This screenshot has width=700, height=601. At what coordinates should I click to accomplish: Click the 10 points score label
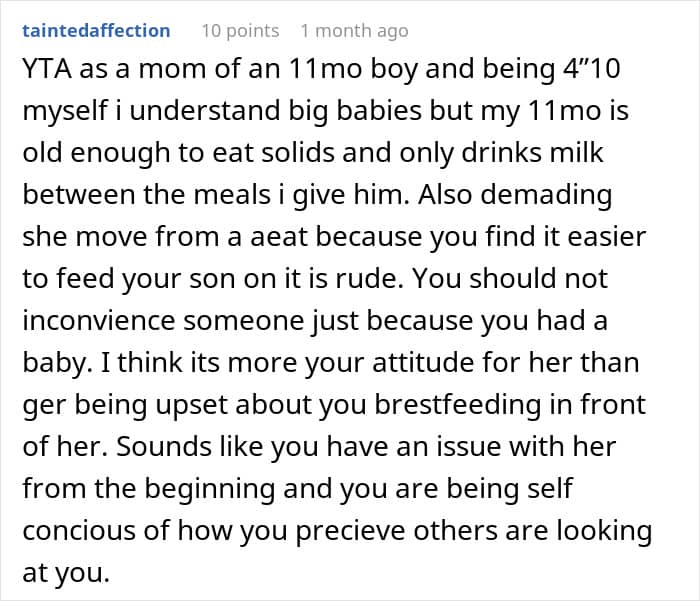(240, 31)
